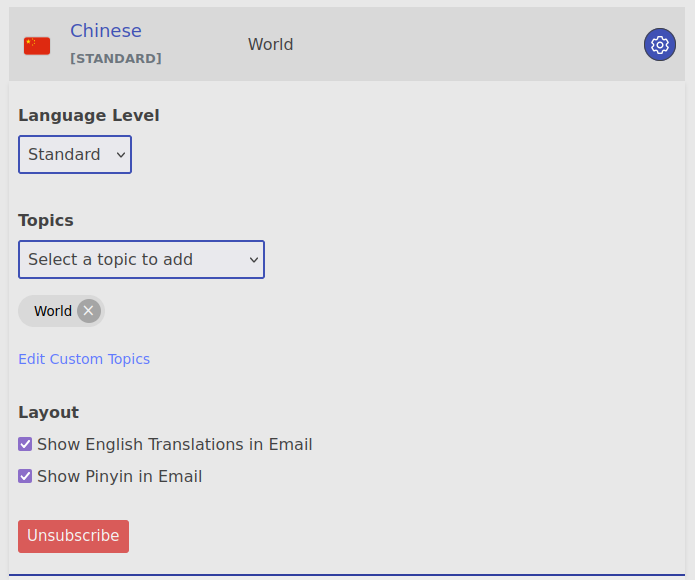Click Edit Custom Topics link
The image size is (695, 580).
pyautogui.click(x=84, y=359)
